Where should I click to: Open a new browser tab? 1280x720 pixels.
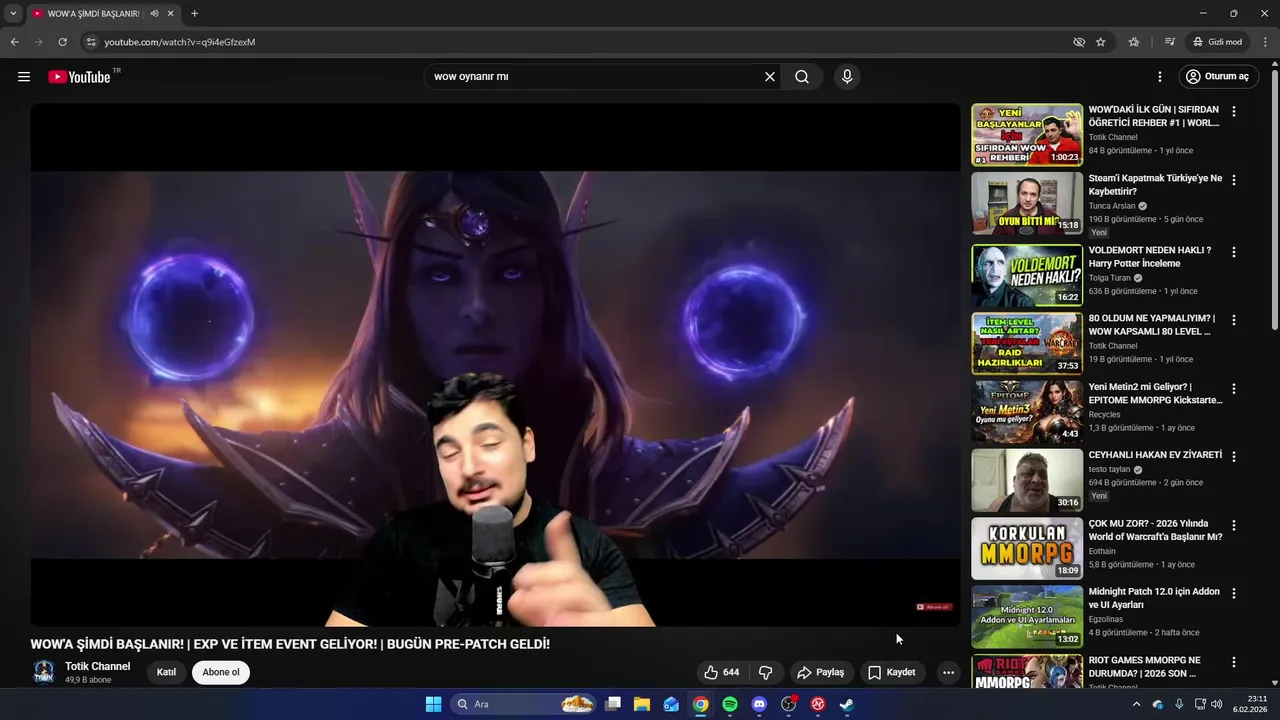194,14
